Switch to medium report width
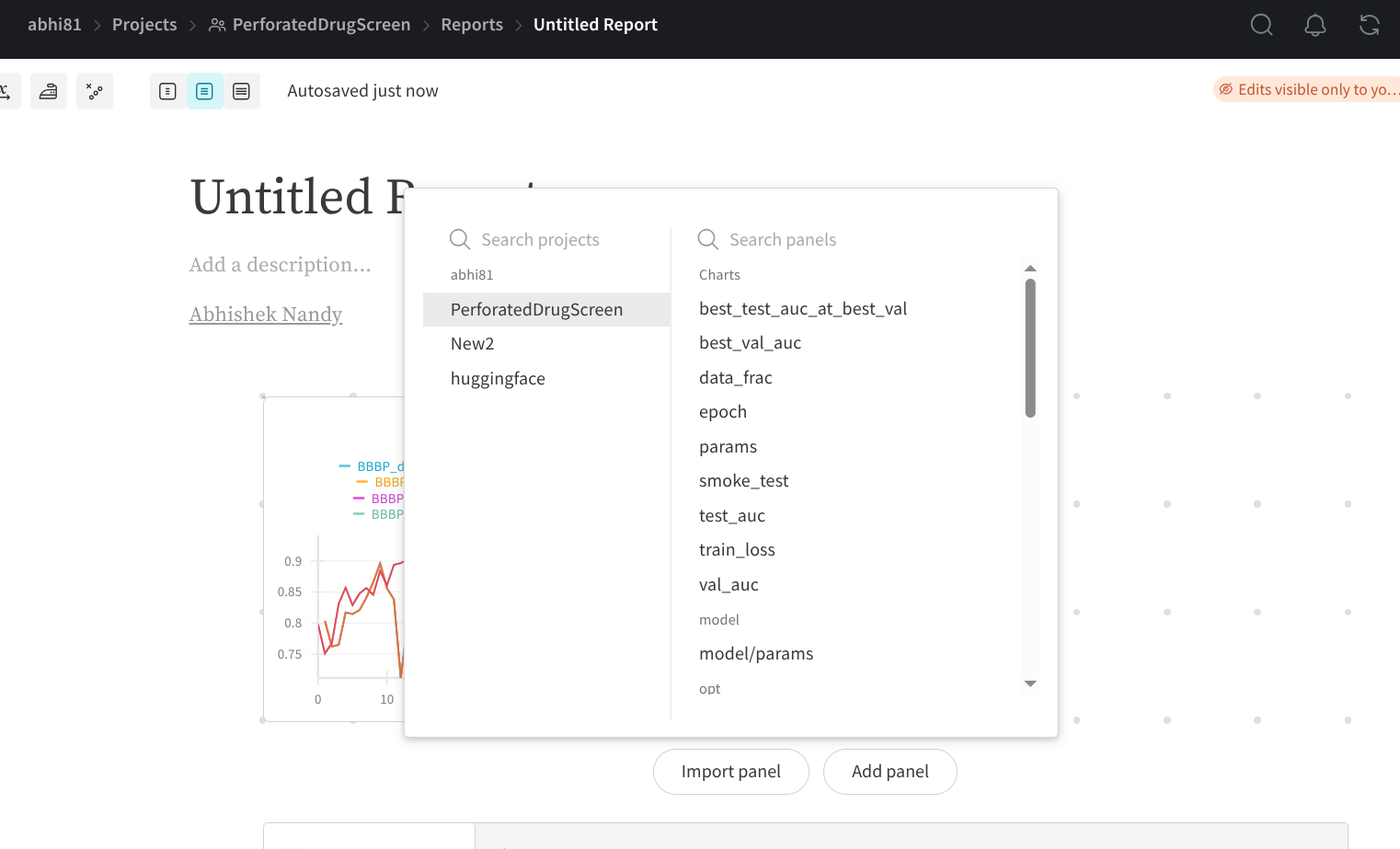 pyautogui.click(x=204, y=91)
